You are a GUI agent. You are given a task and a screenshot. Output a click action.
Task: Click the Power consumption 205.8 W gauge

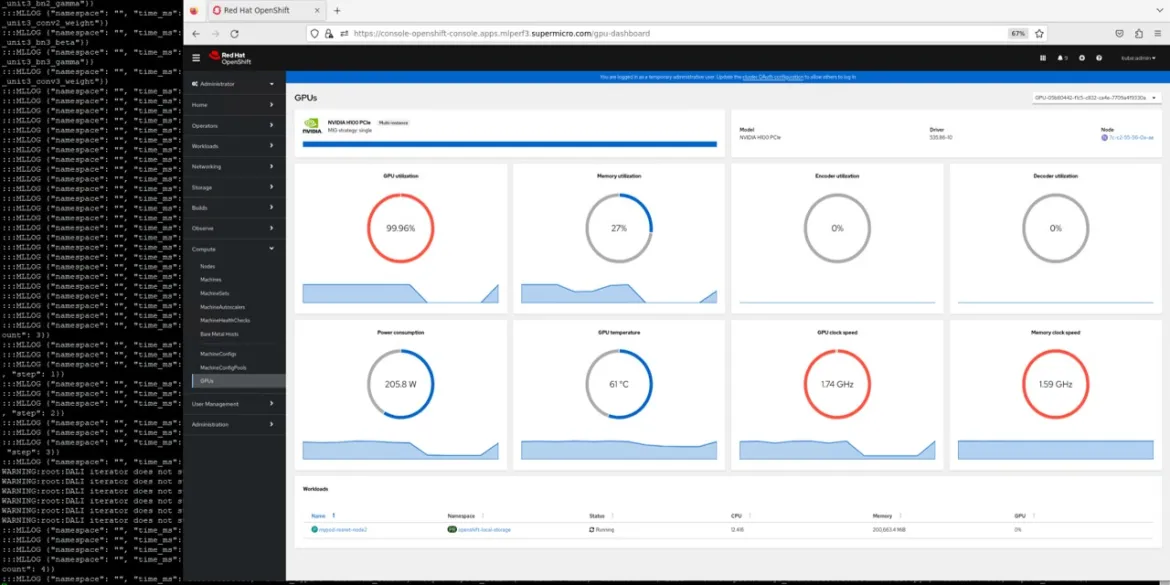[x=401, y=384]
